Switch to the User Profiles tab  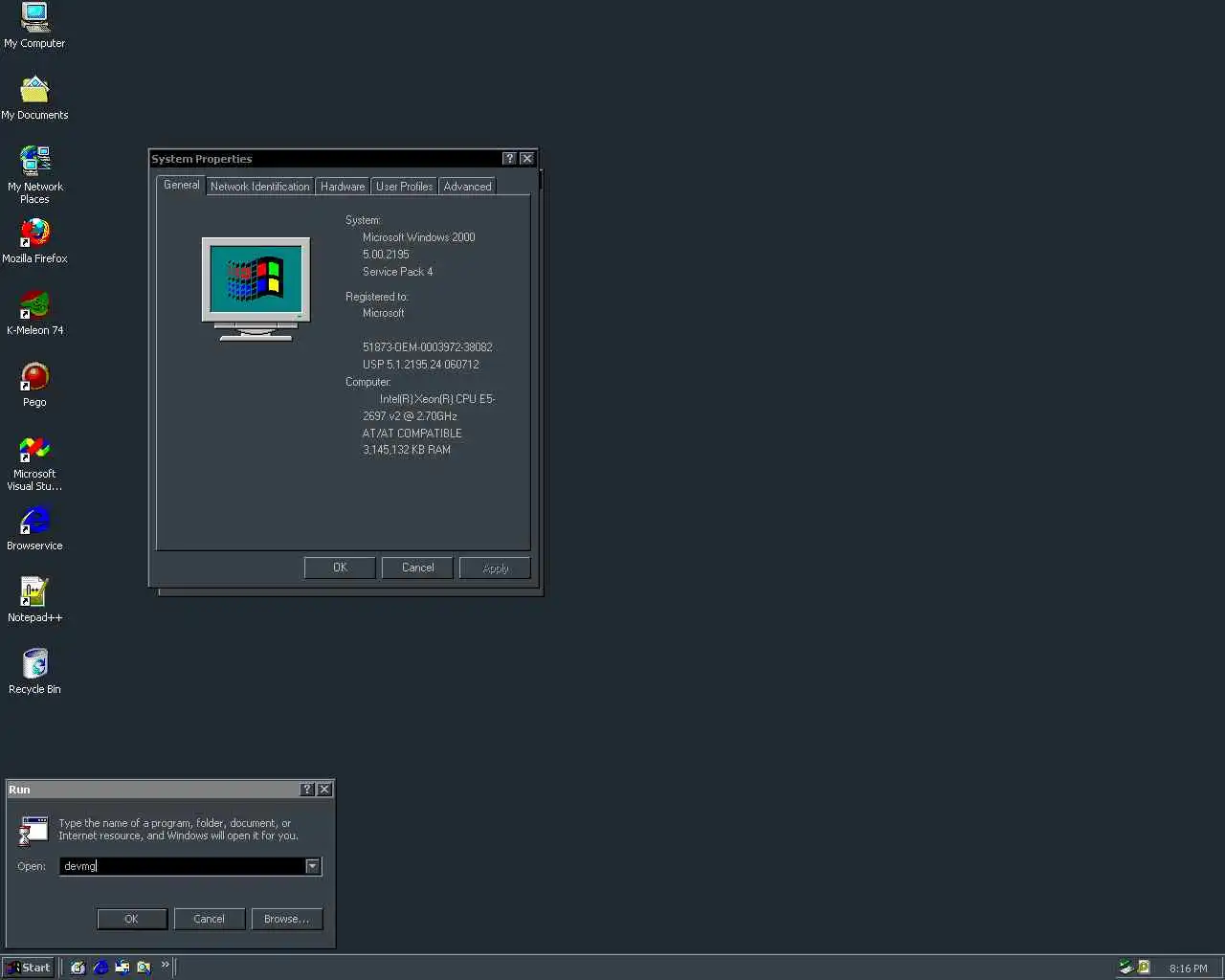(404, 187)
